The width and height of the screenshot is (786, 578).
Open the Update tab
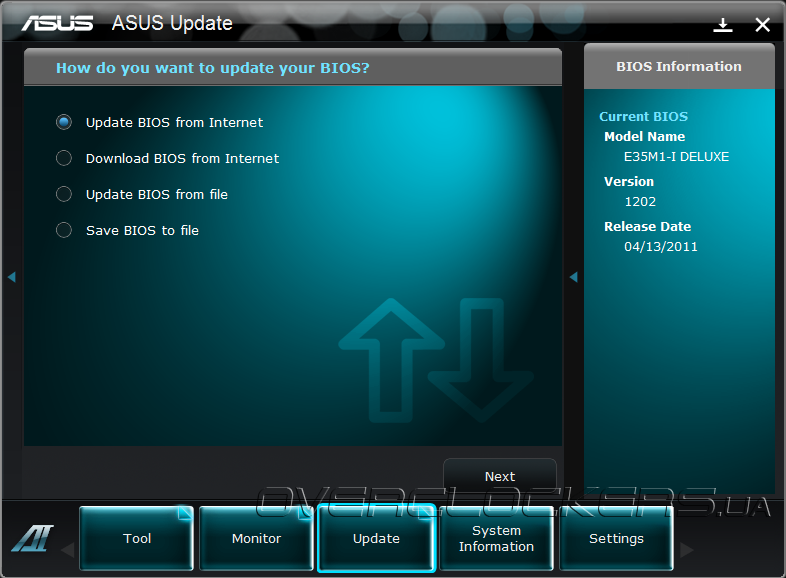click(376, 538)
